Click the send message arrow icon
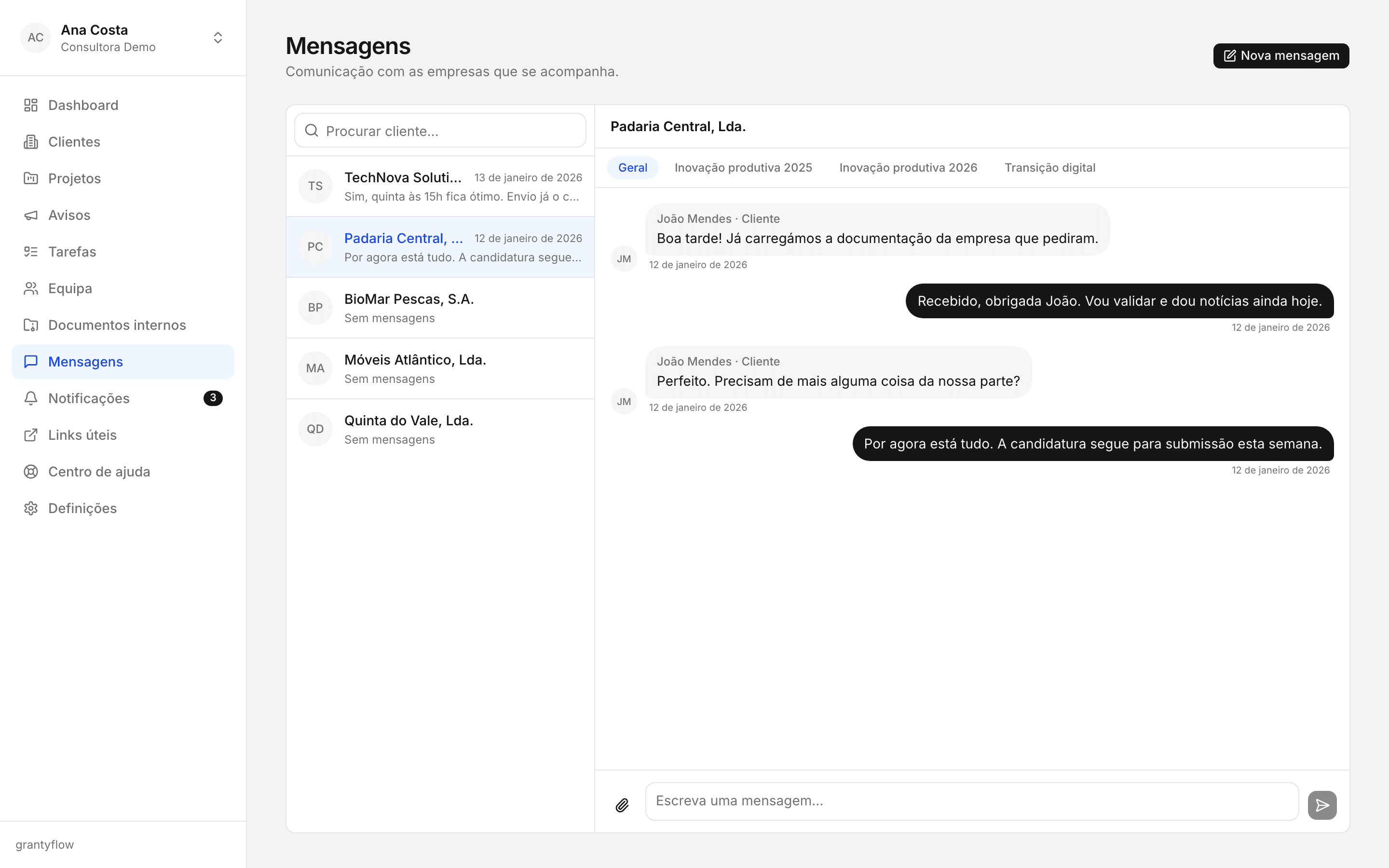Image resolution: width=1389 pixels, height=868 pixels. (x=1322, y=805)
